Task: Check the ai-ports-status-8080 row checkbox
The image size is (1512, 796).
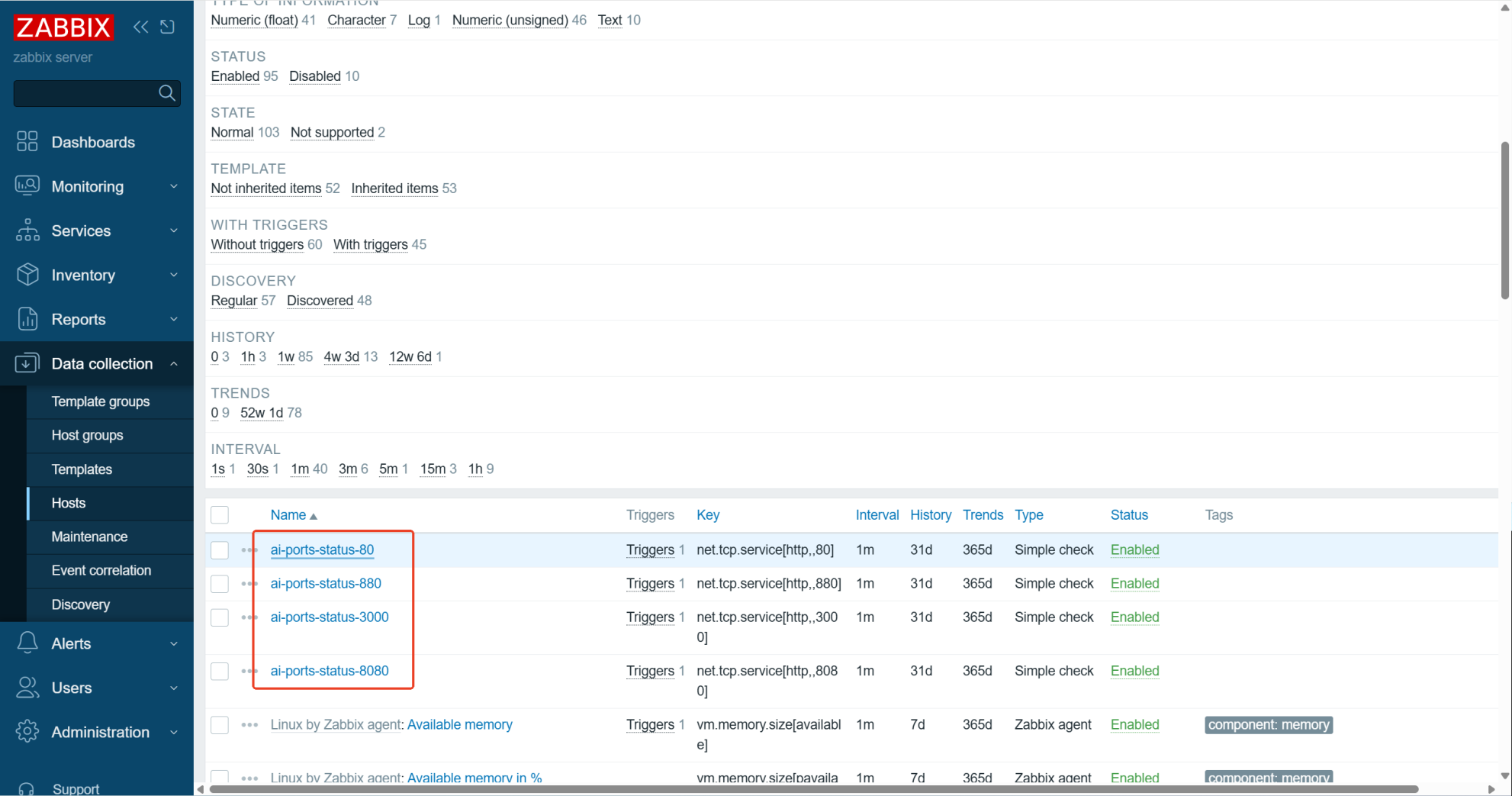Action: pos(220,672)
